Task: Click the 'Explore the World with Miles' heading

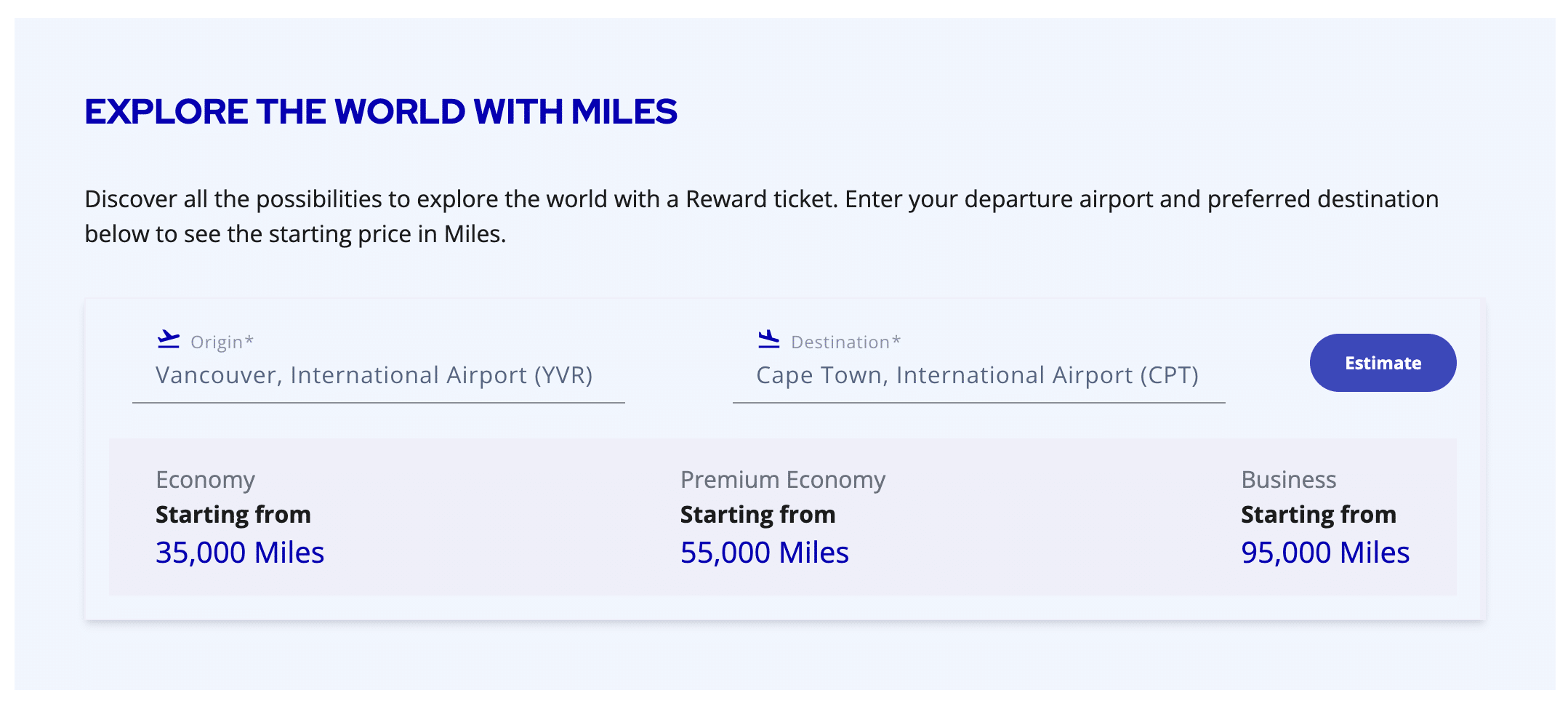Action: pyautogui.click(x=381, y=112)
